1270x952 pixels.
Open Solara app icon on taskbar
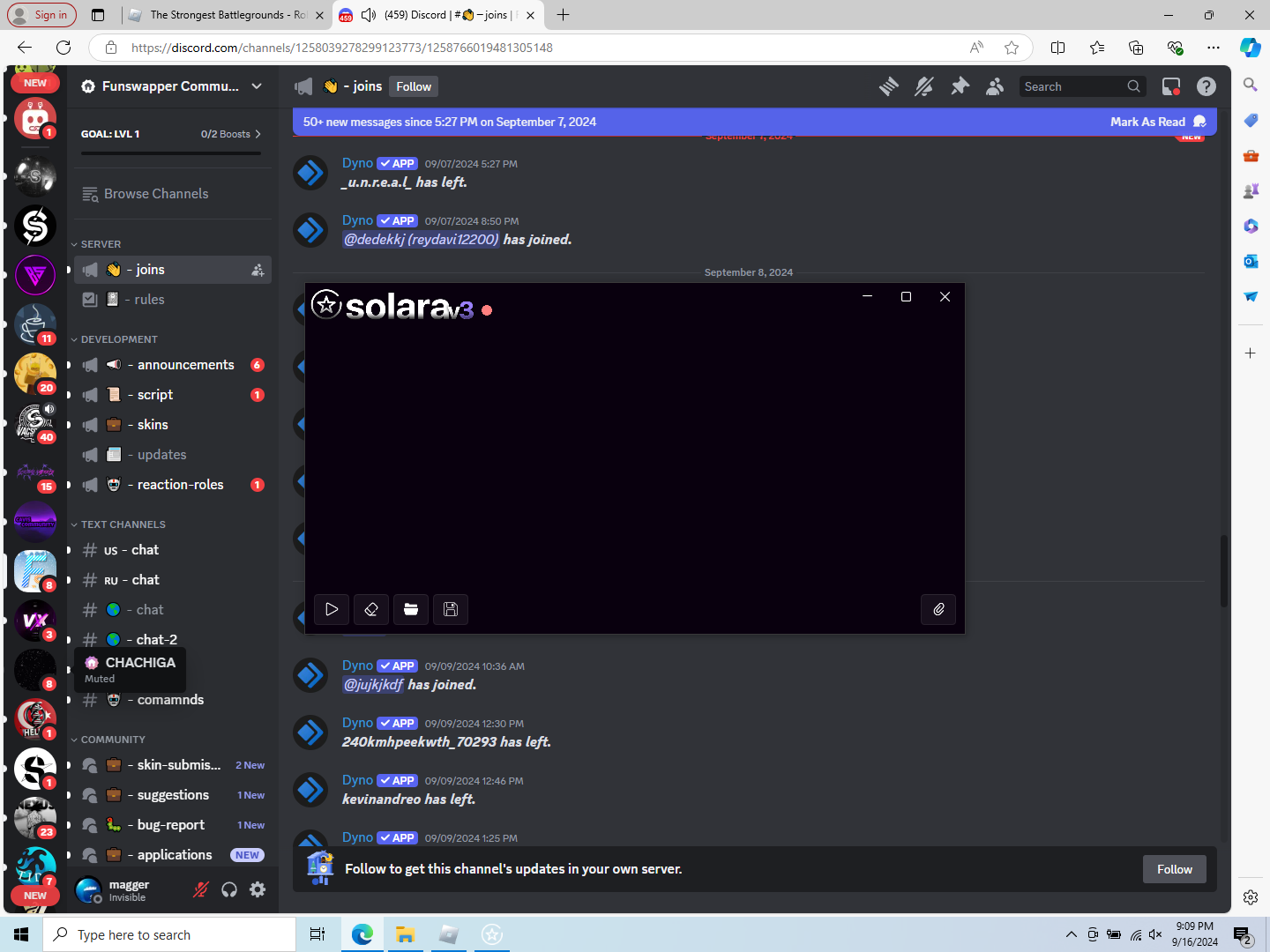point(492,934)
